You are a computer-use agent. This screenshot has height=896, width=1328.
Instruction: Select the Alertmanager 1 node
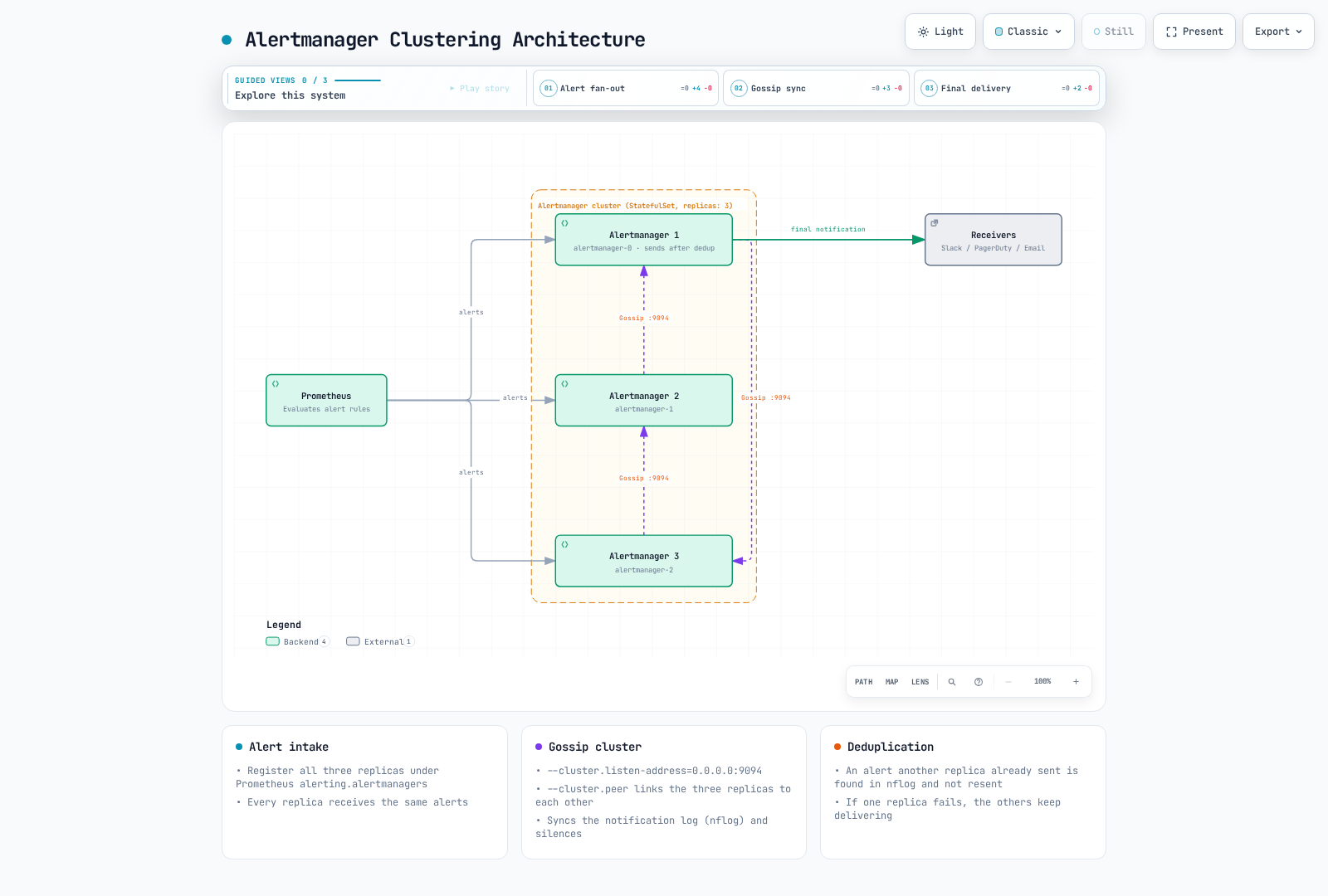[644, 240]
